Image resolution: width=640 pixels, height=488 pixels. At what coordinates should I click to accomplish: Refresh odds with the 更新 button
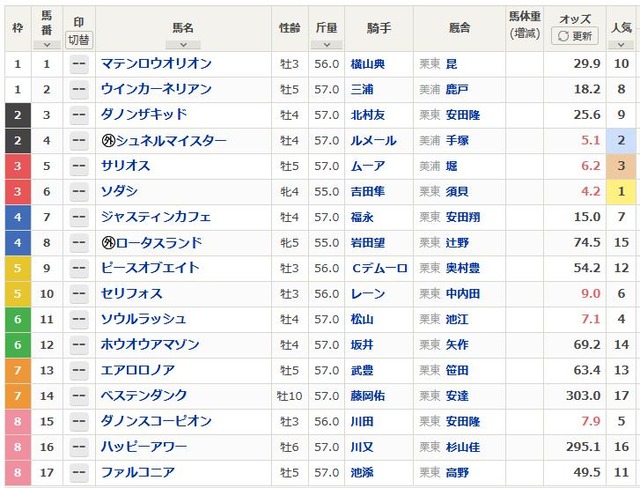coord(575,36)
